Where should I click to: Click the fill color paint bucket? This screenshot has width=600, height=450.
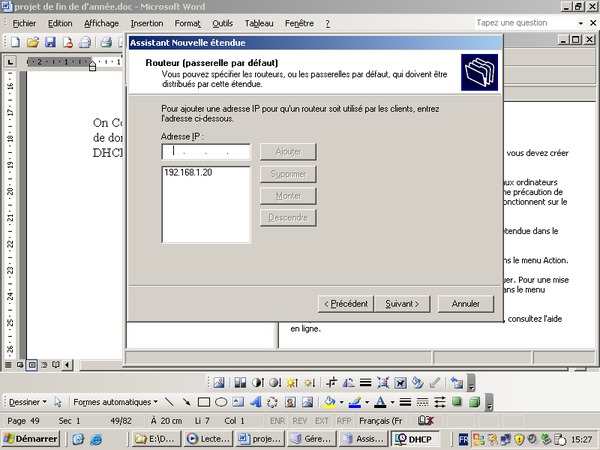click(329, 402)
